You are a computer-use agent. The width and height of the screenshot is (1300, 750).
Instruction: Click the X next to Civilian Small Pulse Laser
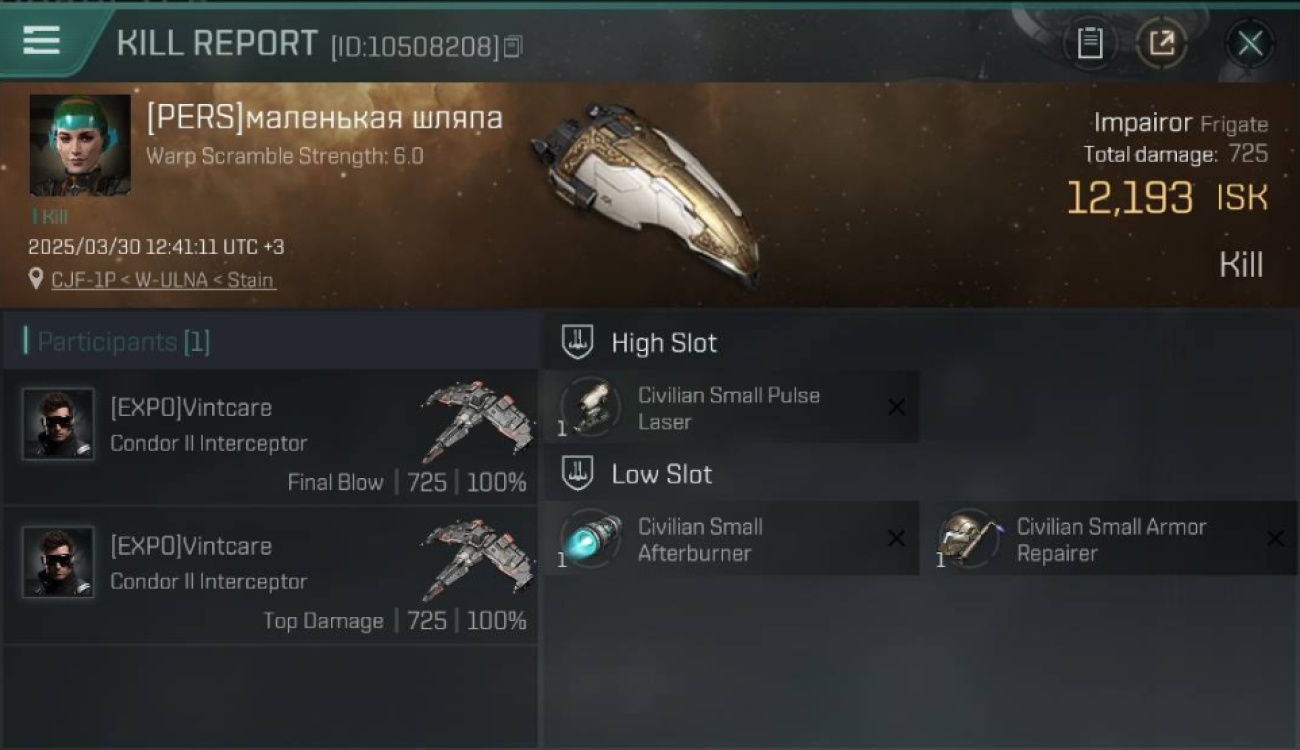click(x=897, y=407)
